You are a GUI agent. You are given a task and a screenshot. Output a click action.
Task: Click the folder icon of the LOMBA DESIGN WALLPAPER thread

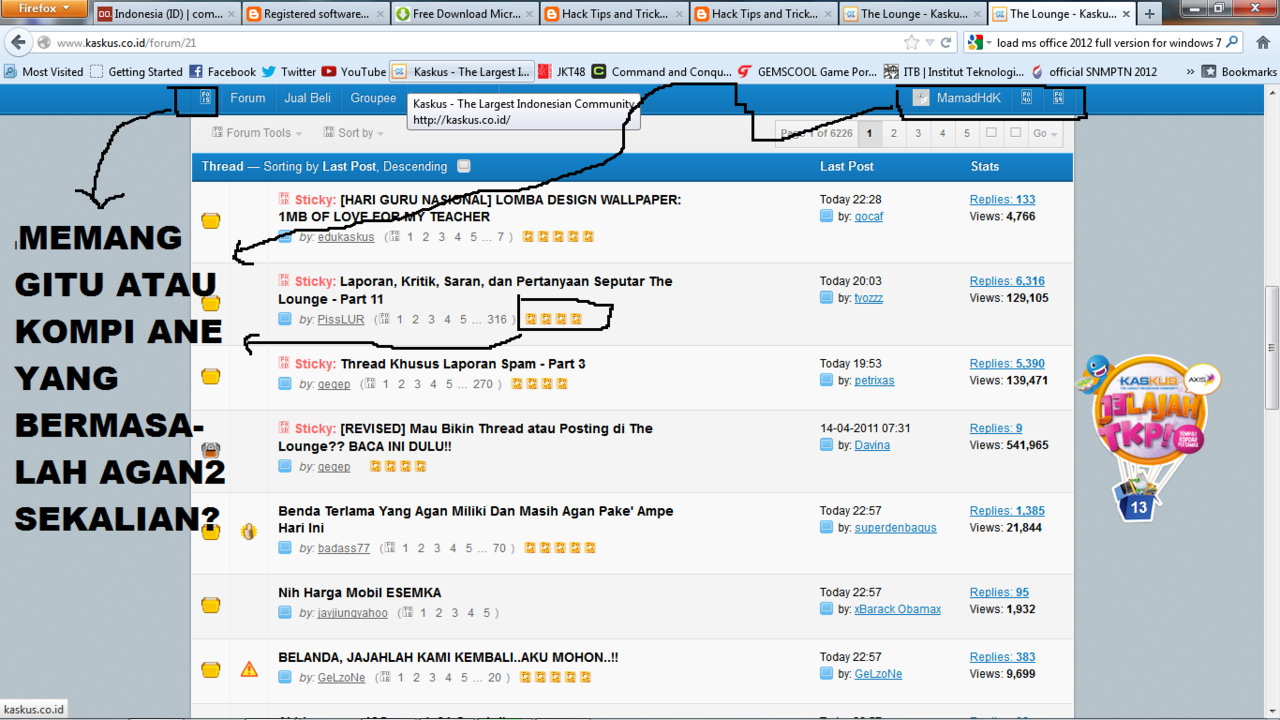click(x=210, y=221)
